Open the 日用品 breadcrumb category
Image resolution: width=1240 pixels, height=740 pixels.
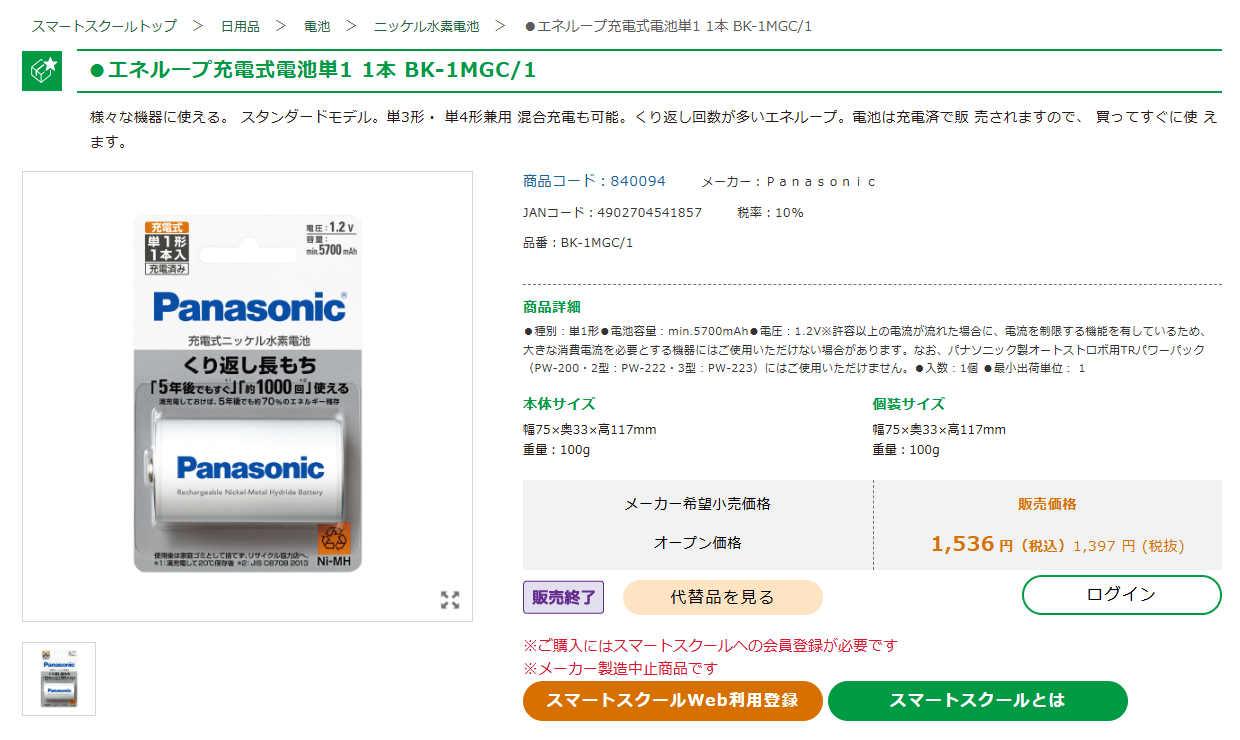coord(240,25)
